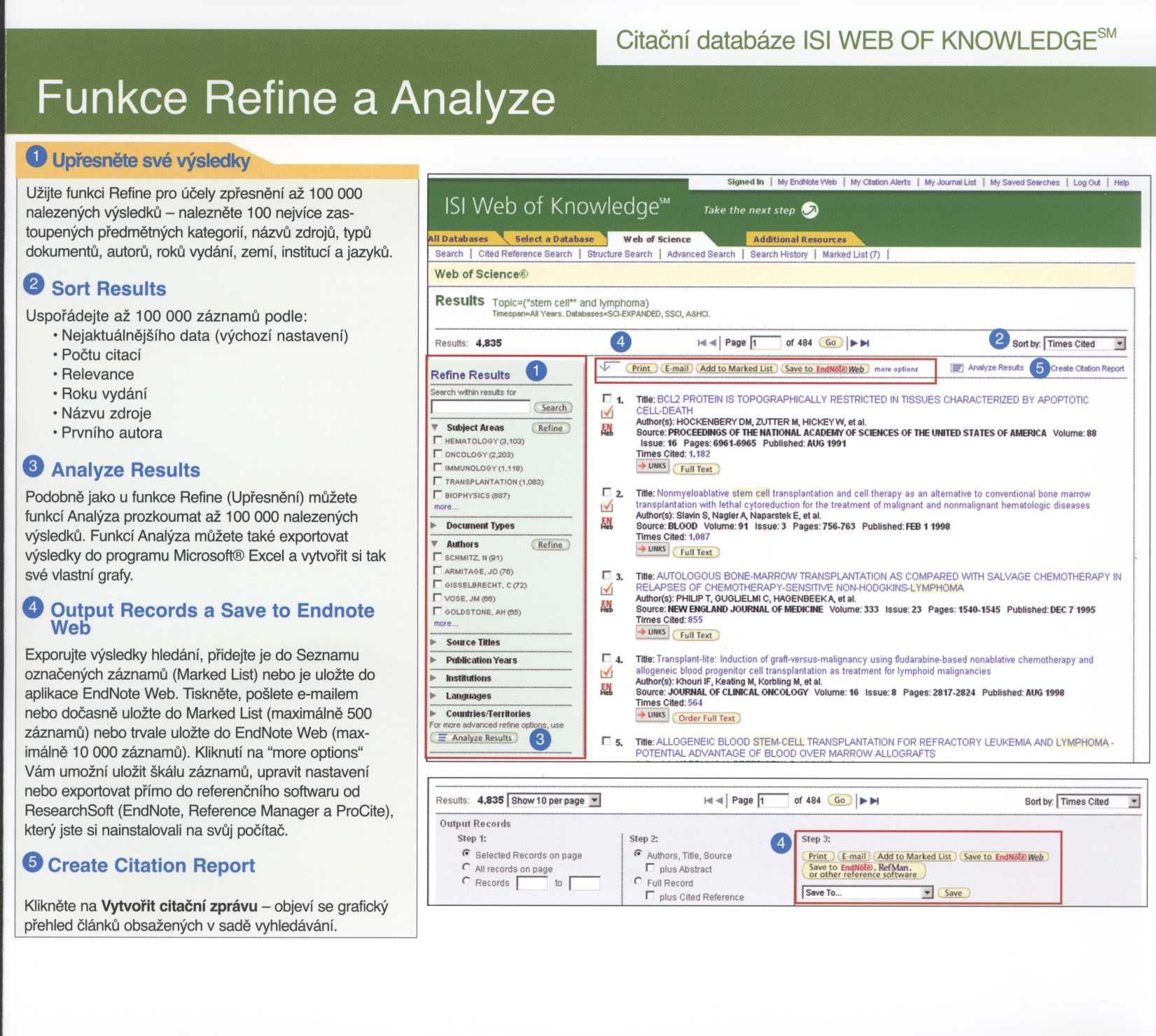Expand the Publication Years section
Viewport: 1156px width, 1036px height.
click(x=434, y=660)
